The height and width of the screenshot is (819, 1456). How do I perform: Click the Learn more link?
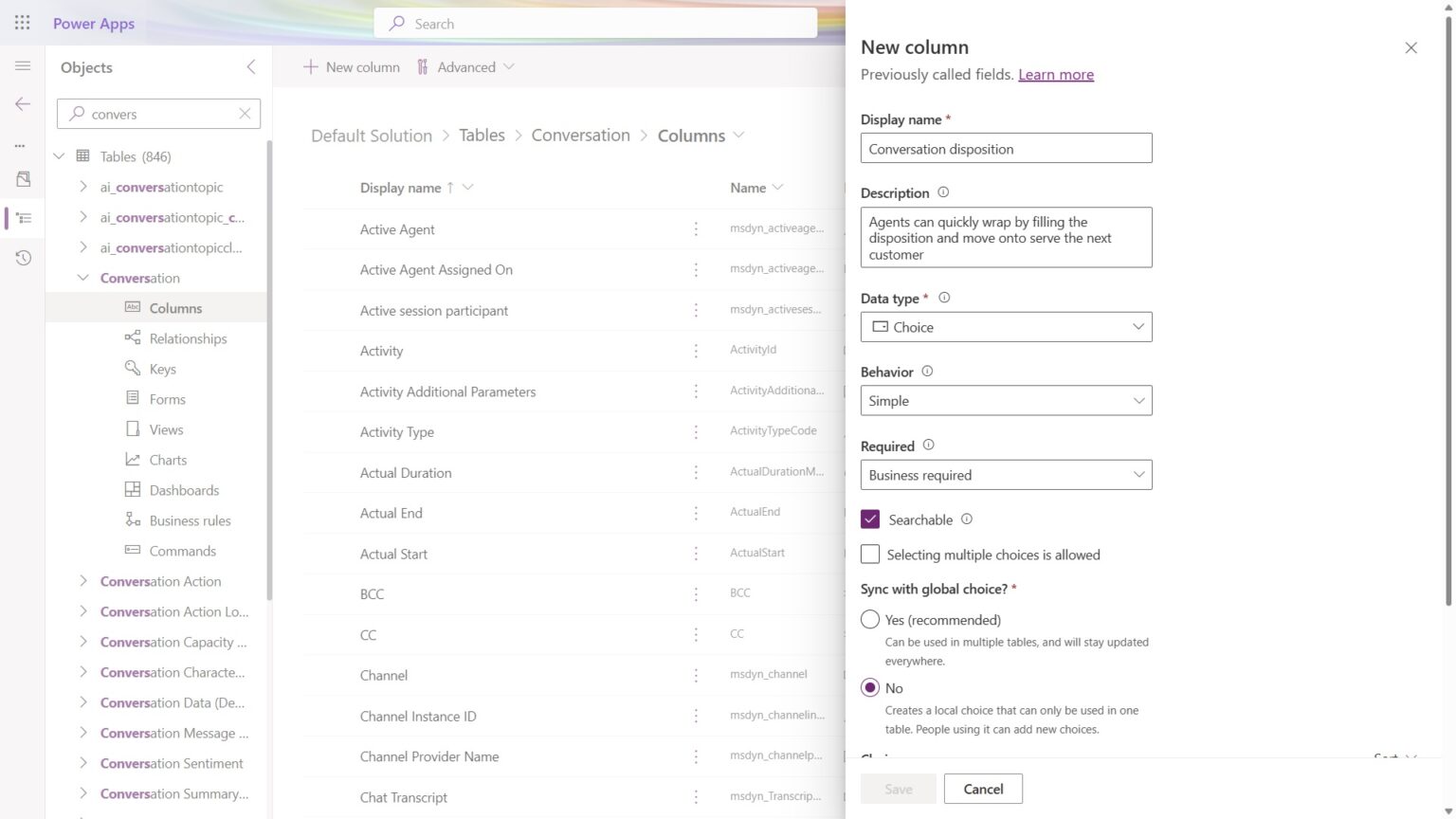coord(1055,74)
